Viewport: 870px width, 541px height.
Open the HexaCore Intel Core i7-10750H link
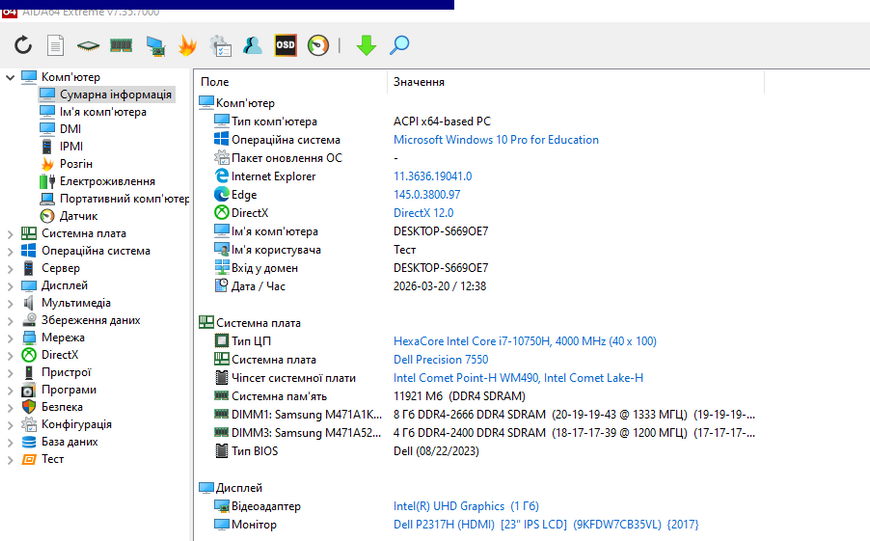click(525, 341)
